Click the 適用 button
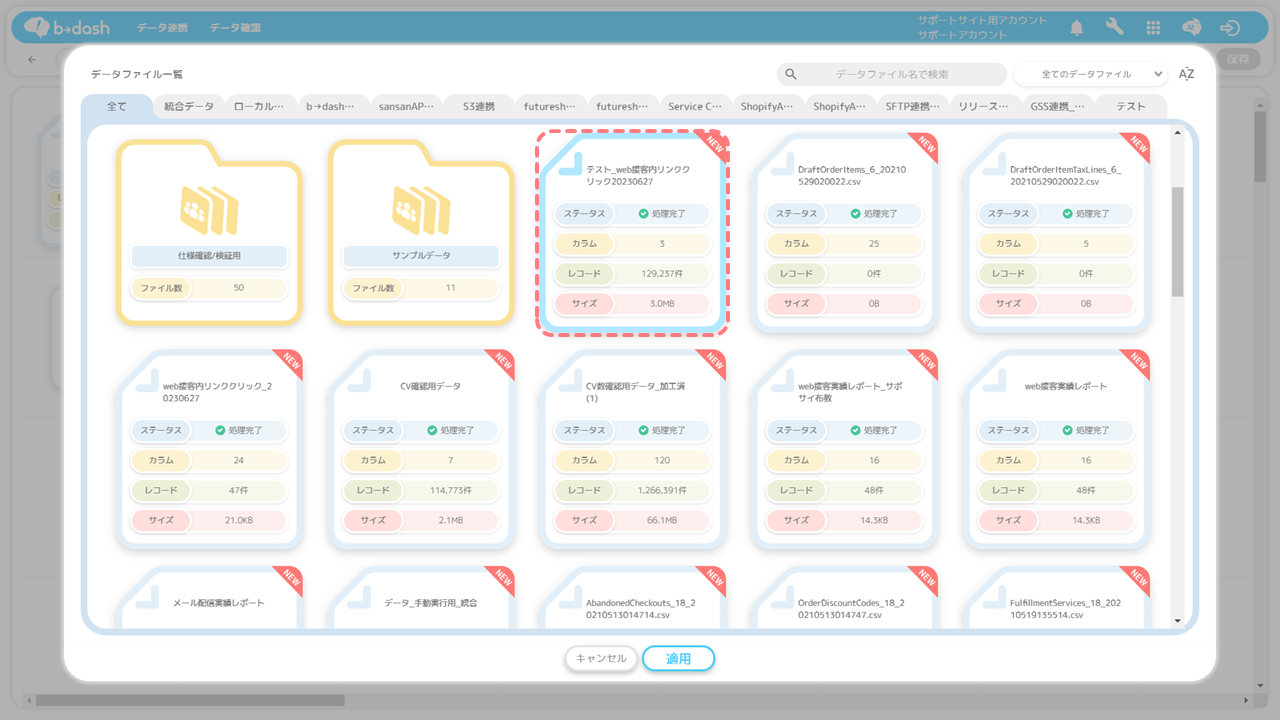 point(679,658)
